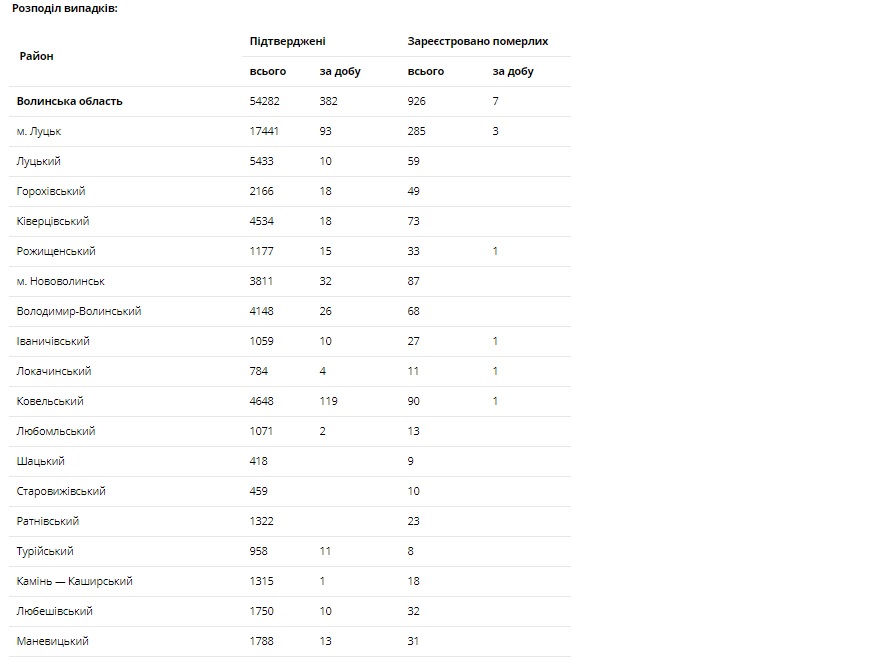869x663 pixels.
Task: Click Lutsk city confirmed total 17441
Action: point(264,131)
